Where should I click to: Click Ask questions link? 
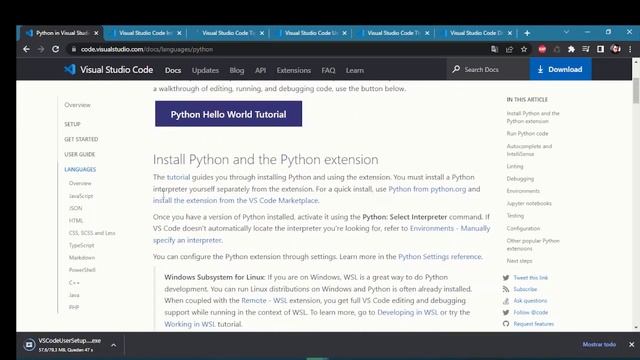pyautogui.click(x=530, y=300)
